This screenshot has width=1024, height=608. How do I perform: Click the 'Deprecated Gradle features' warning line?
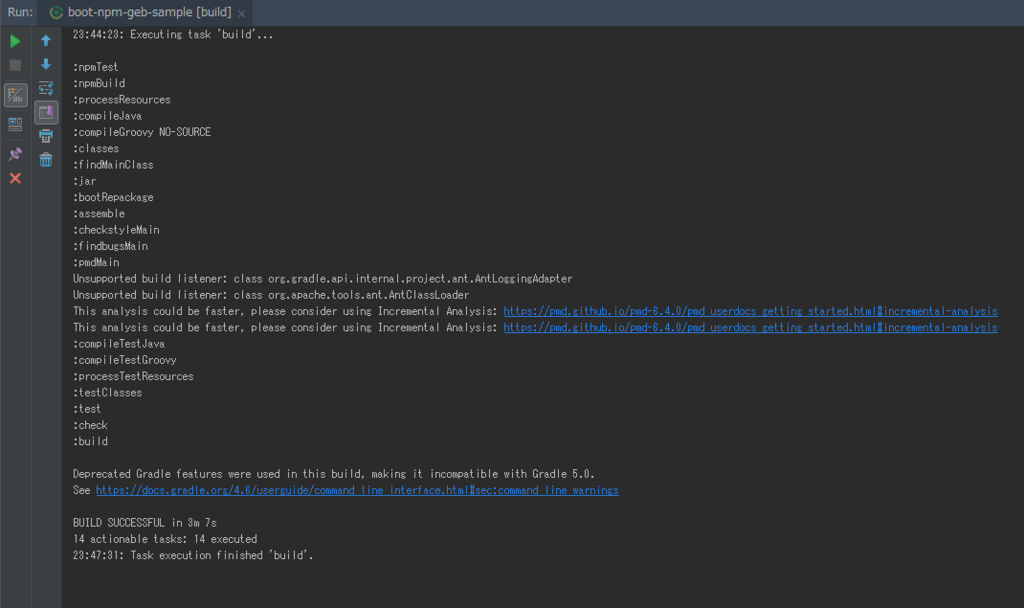tap(334, 474)
